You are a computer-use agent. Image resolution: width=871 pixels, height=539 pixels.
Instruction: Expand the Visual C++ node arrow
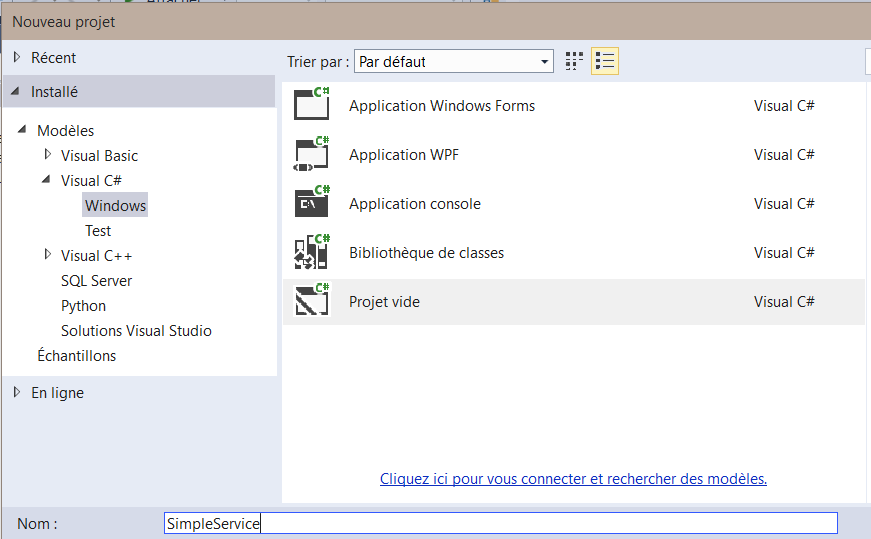pyautogui.click(x=47, y=255)
